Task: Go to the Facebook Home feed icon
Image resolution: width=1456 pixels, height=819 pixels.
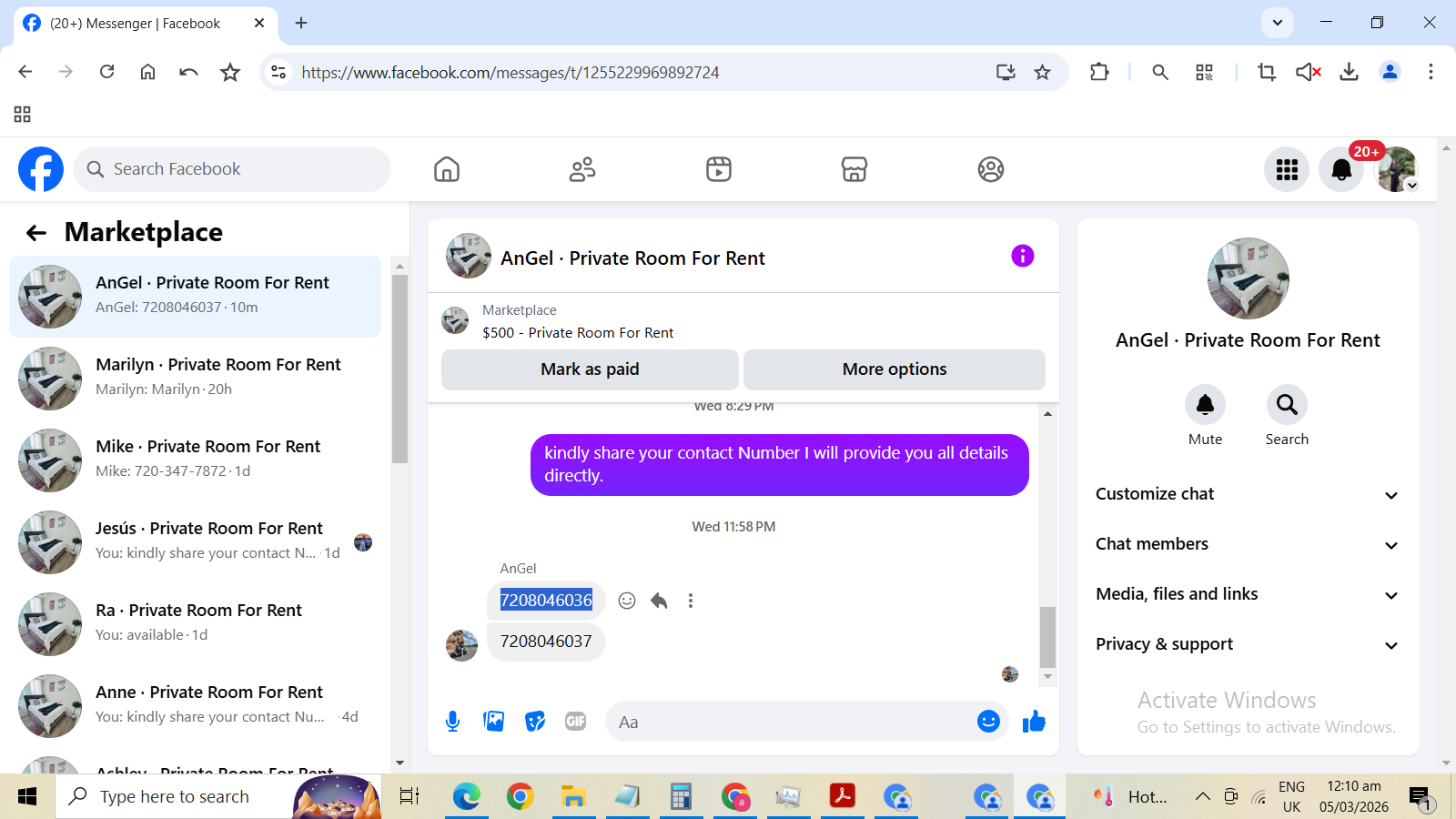Action: pos(447,169)
